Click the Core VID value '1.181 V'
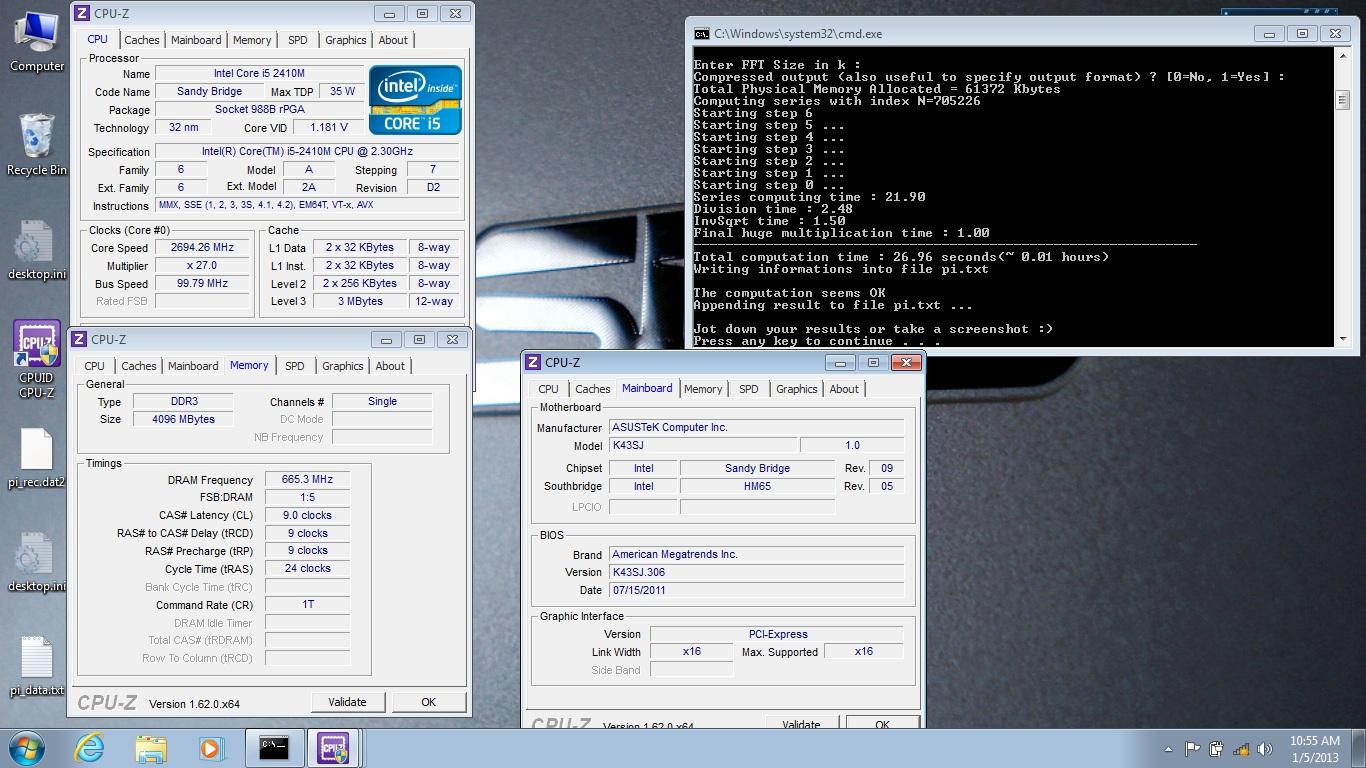Image resolution: width=1366 pixels, height=768 pixels. pos(329,128)
